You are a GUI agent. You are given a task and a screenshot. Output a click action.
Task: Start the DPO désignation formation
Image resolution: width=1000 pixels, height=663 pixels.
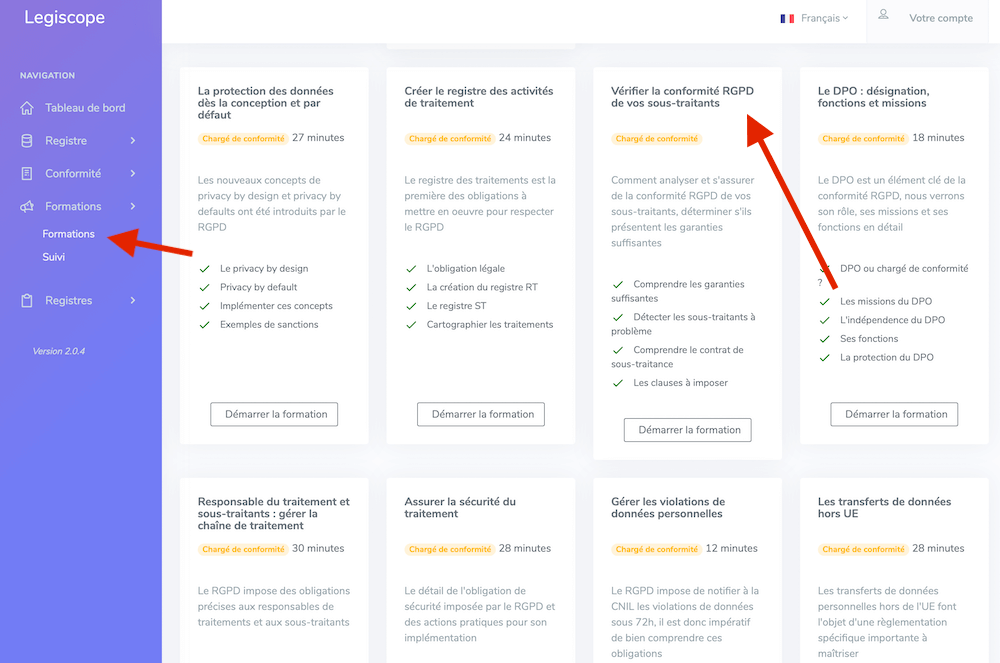[x=894, y=414]
